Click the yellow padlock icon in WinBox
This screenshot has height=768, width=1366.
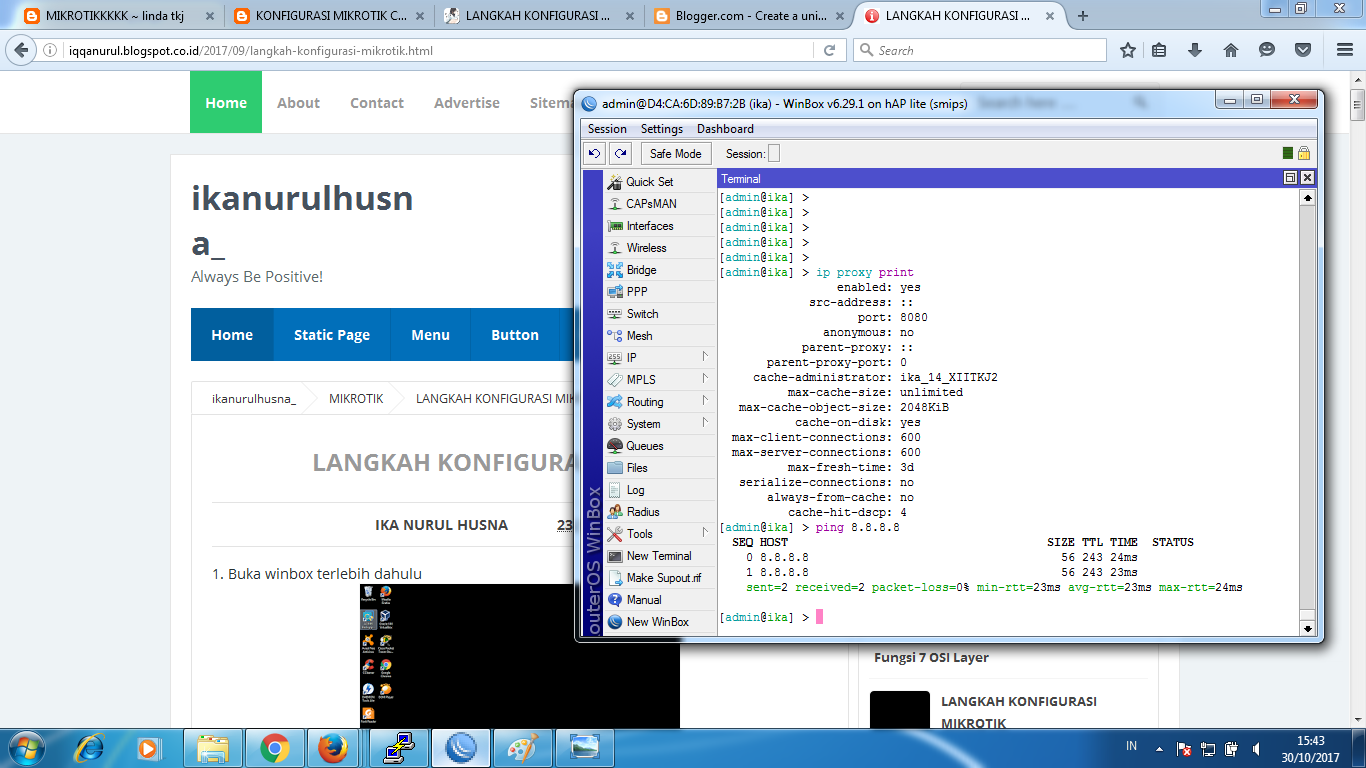tap(1304, 153)
